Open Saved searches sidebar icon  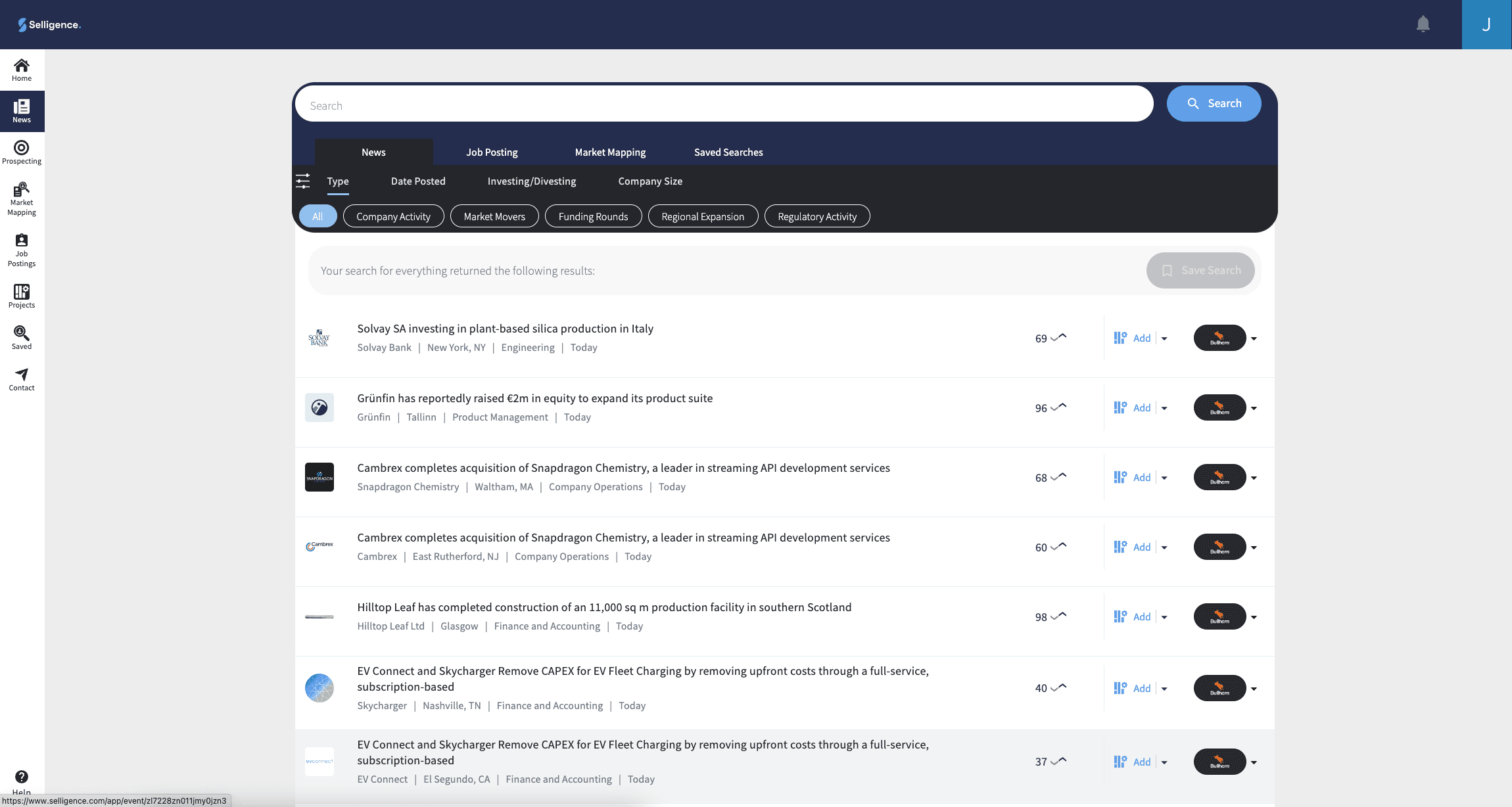coord(22,337)
